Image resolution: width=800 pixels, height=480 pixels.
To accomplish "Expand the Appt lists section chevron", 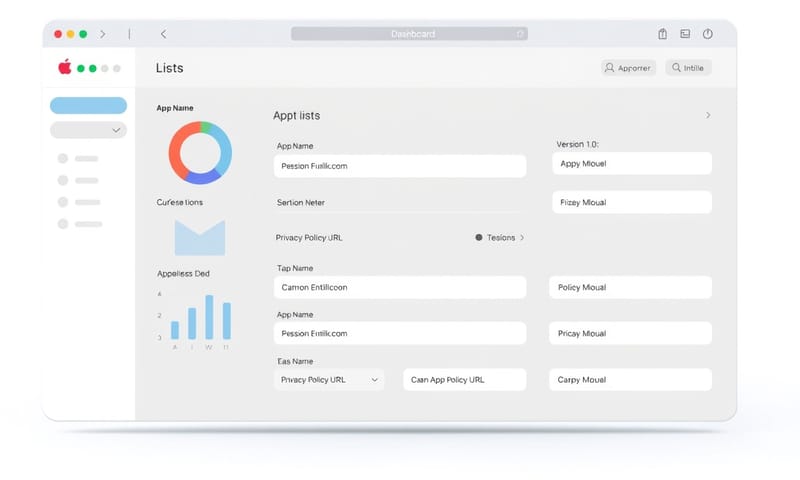I will pyautogui.click(x=708, y=115).
